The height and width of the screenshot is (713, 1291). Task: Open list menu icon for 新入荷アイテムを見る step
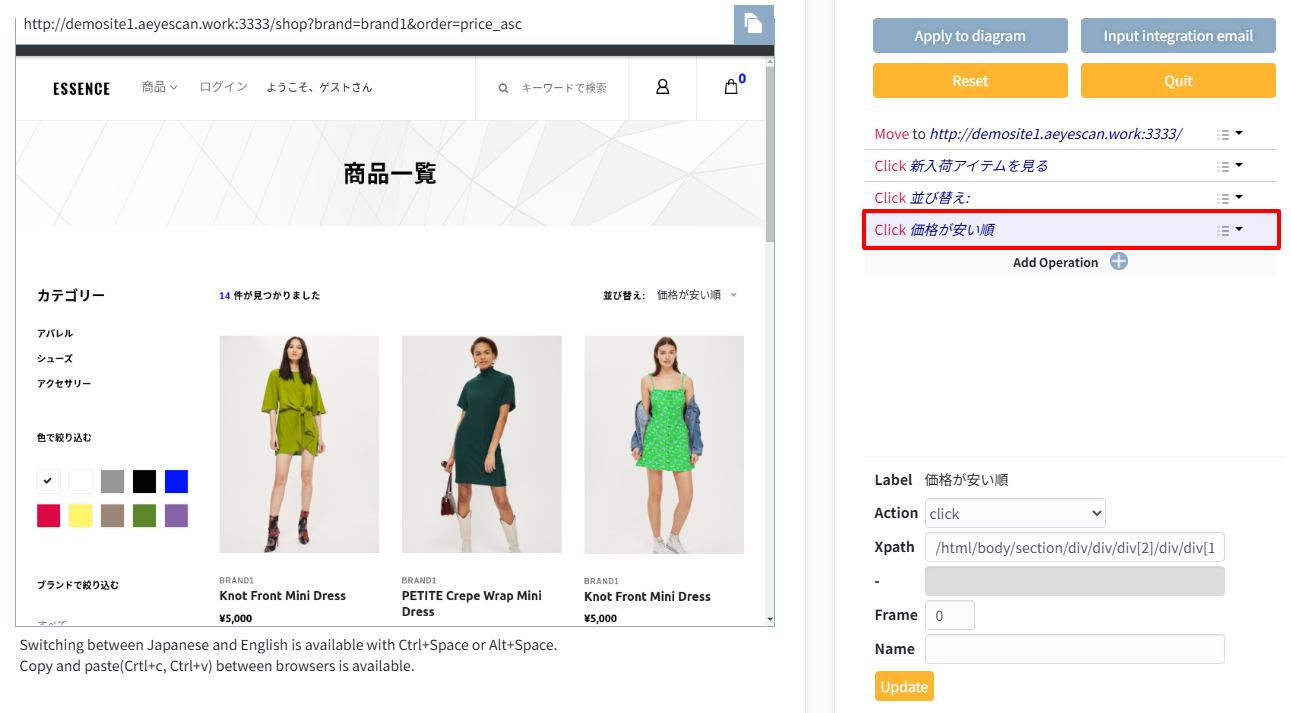(x=1229, y=166)
